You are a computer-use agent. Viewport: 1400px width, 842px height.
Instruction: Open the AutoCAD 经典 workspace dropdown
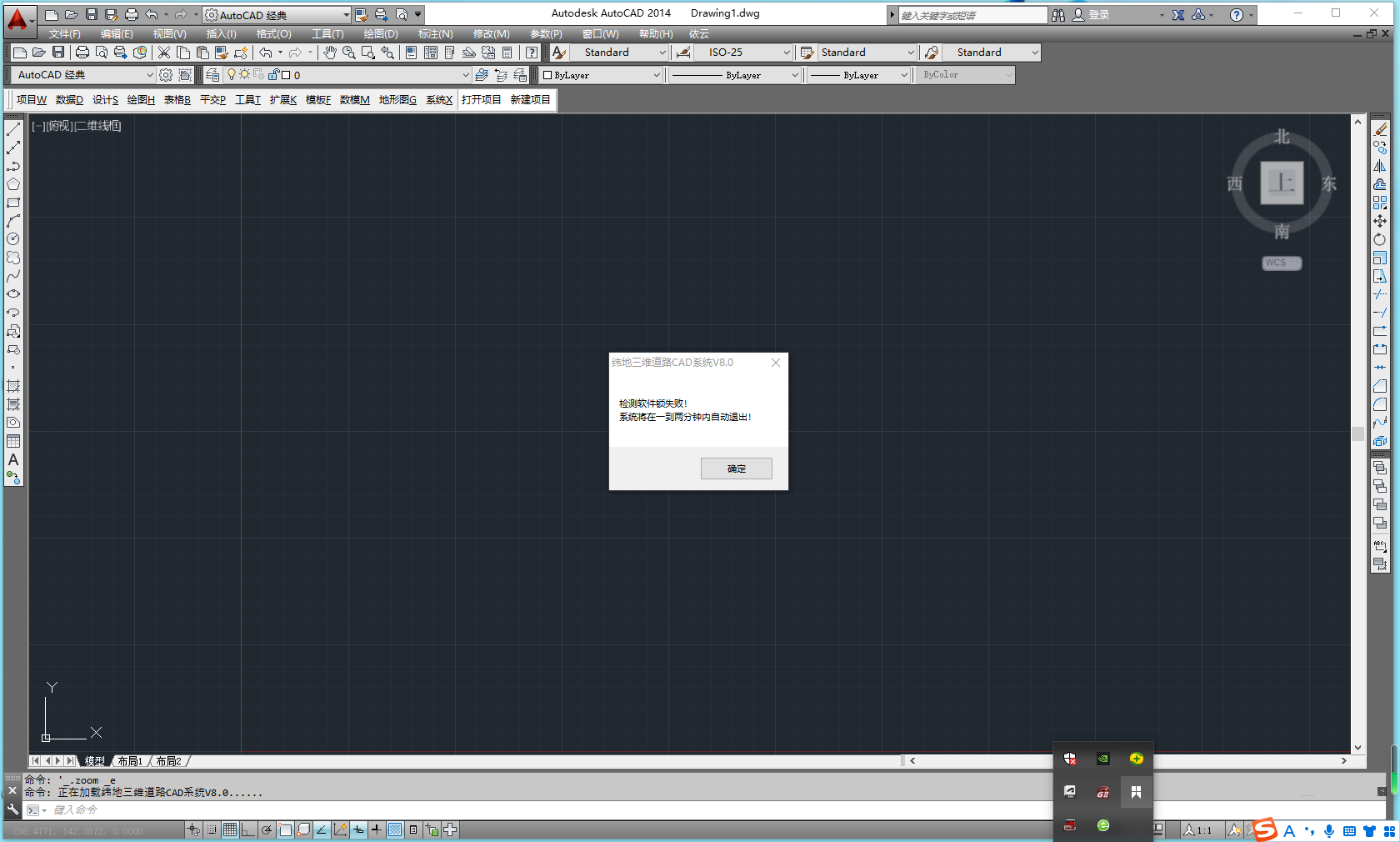347,14
